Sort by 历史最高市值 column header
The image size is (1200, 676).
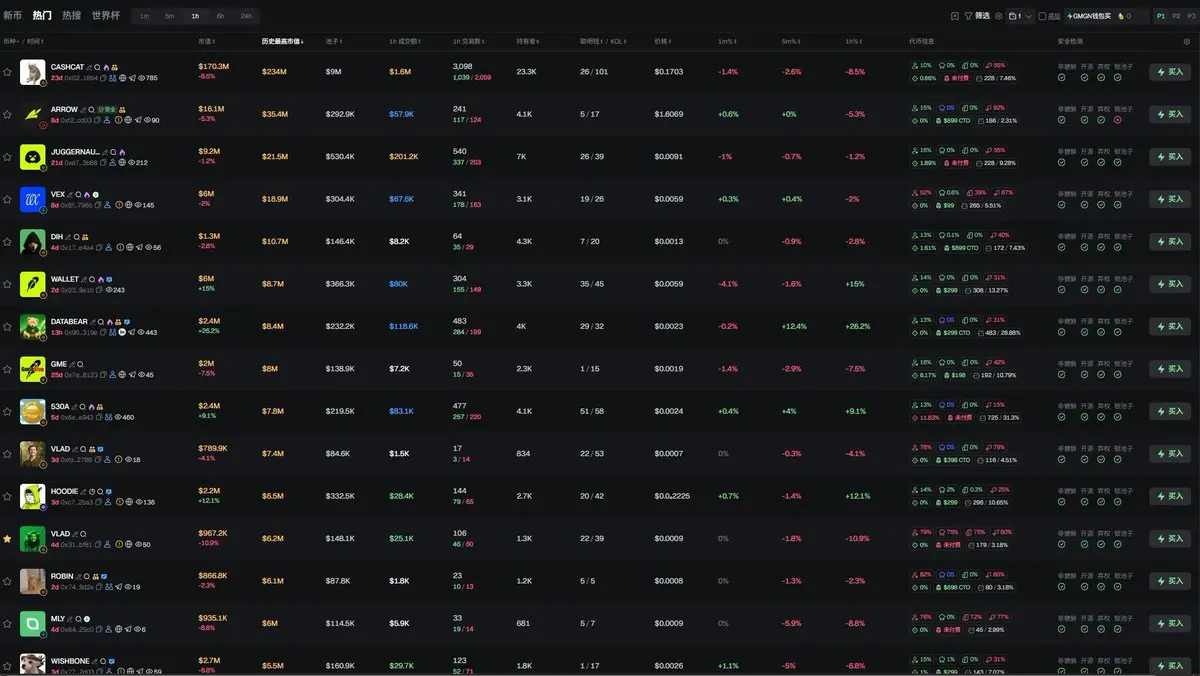pos(283,41)
